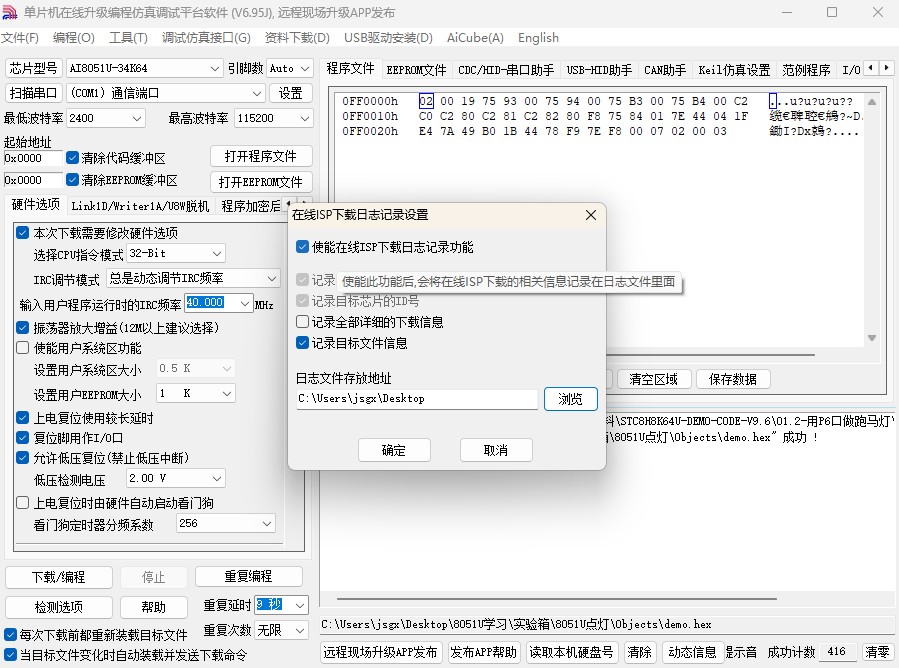This screenshot has width=899, height=668.
Task: Enable 使能用户系统区功能 checkbox
Action: [22, 347]
